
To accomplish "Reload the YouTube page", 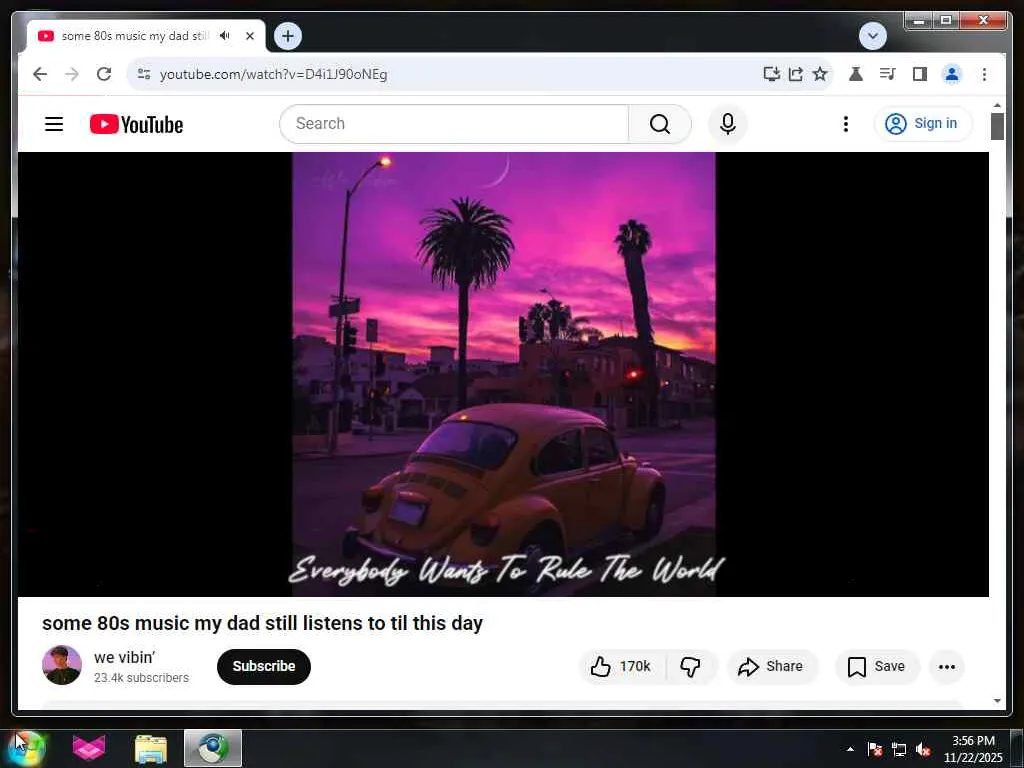I will pos(104,74).
